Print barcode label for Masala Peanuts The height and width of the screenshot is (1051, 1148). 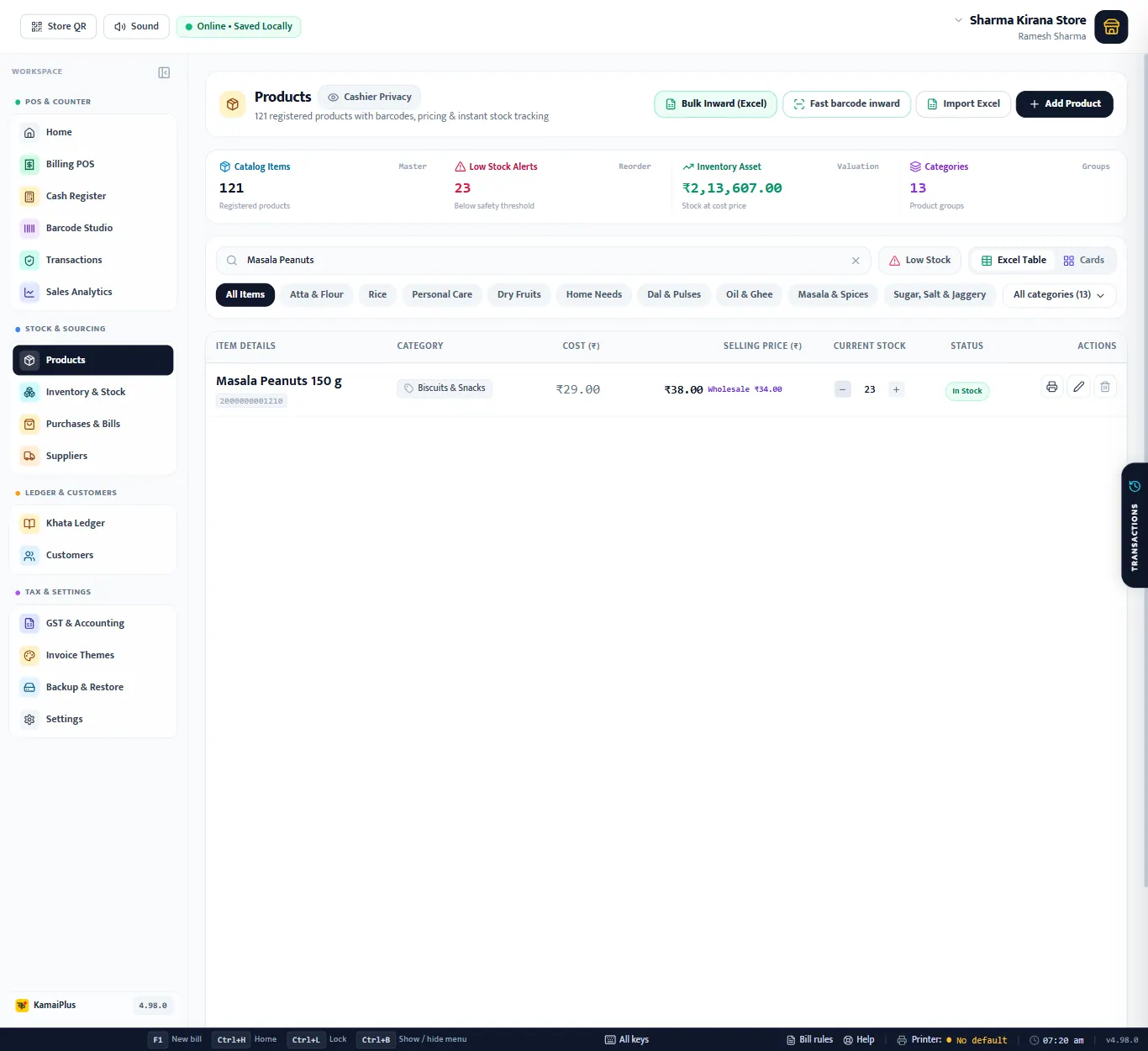tap(1051, 387)
